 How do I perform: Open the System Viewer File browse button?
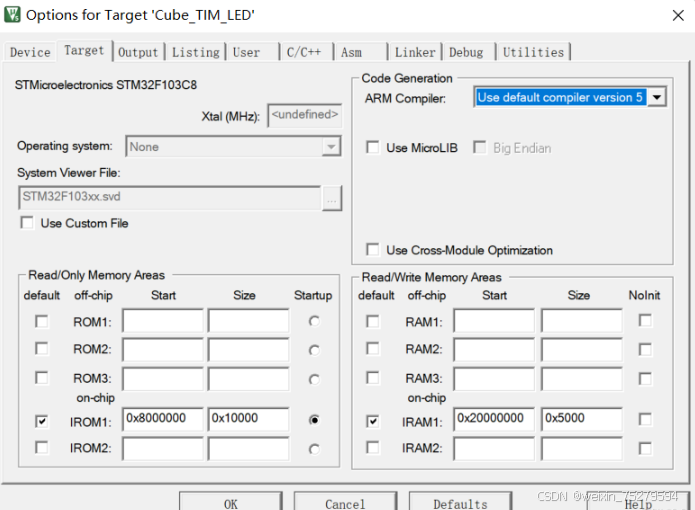(x=332, y=198)
